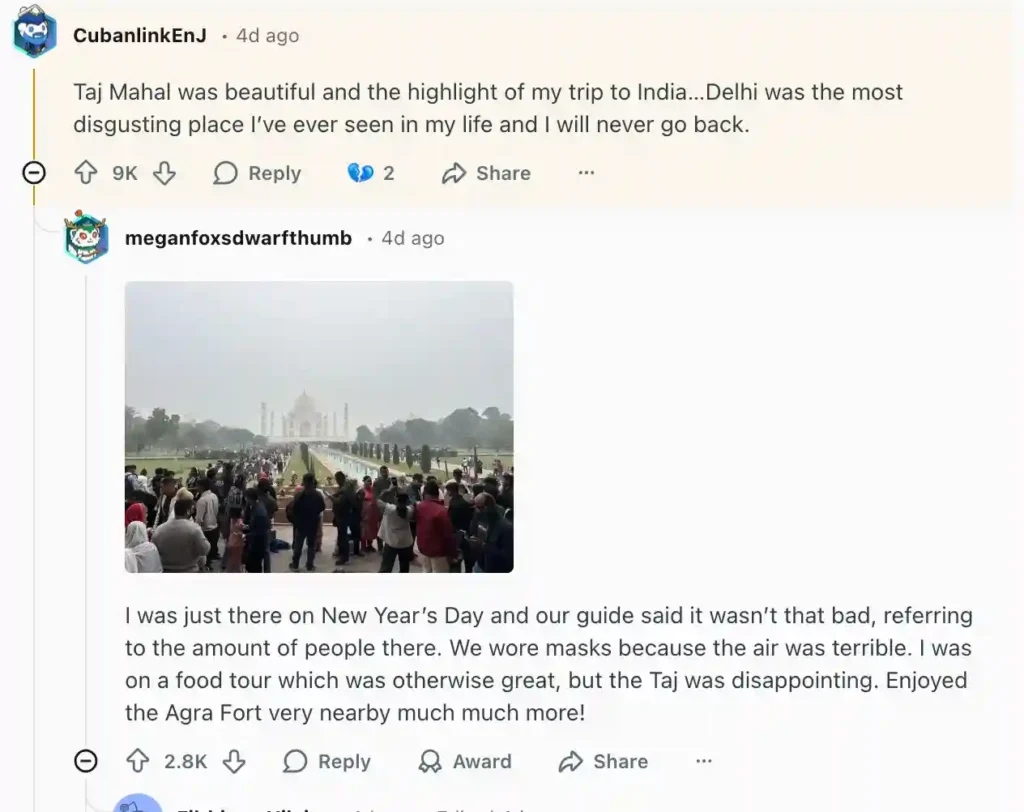Upvote meganfoxsdwarfthumb's reply

[138, 761]
